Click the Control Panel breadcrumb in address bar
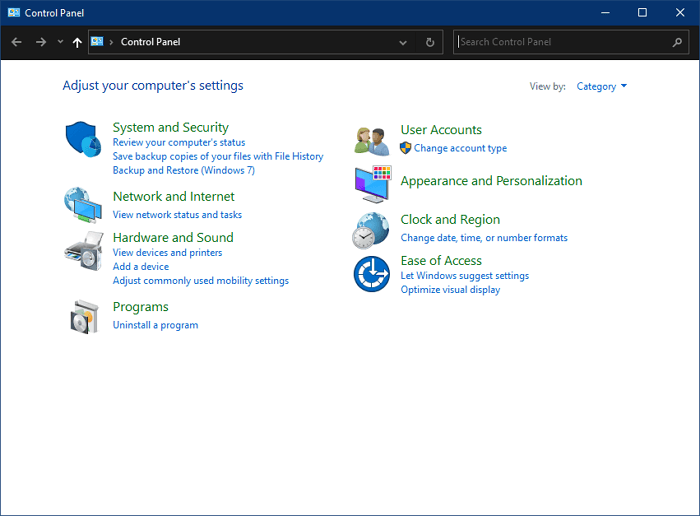The width and height of the screenshot is (700, 516). point(150,42)
